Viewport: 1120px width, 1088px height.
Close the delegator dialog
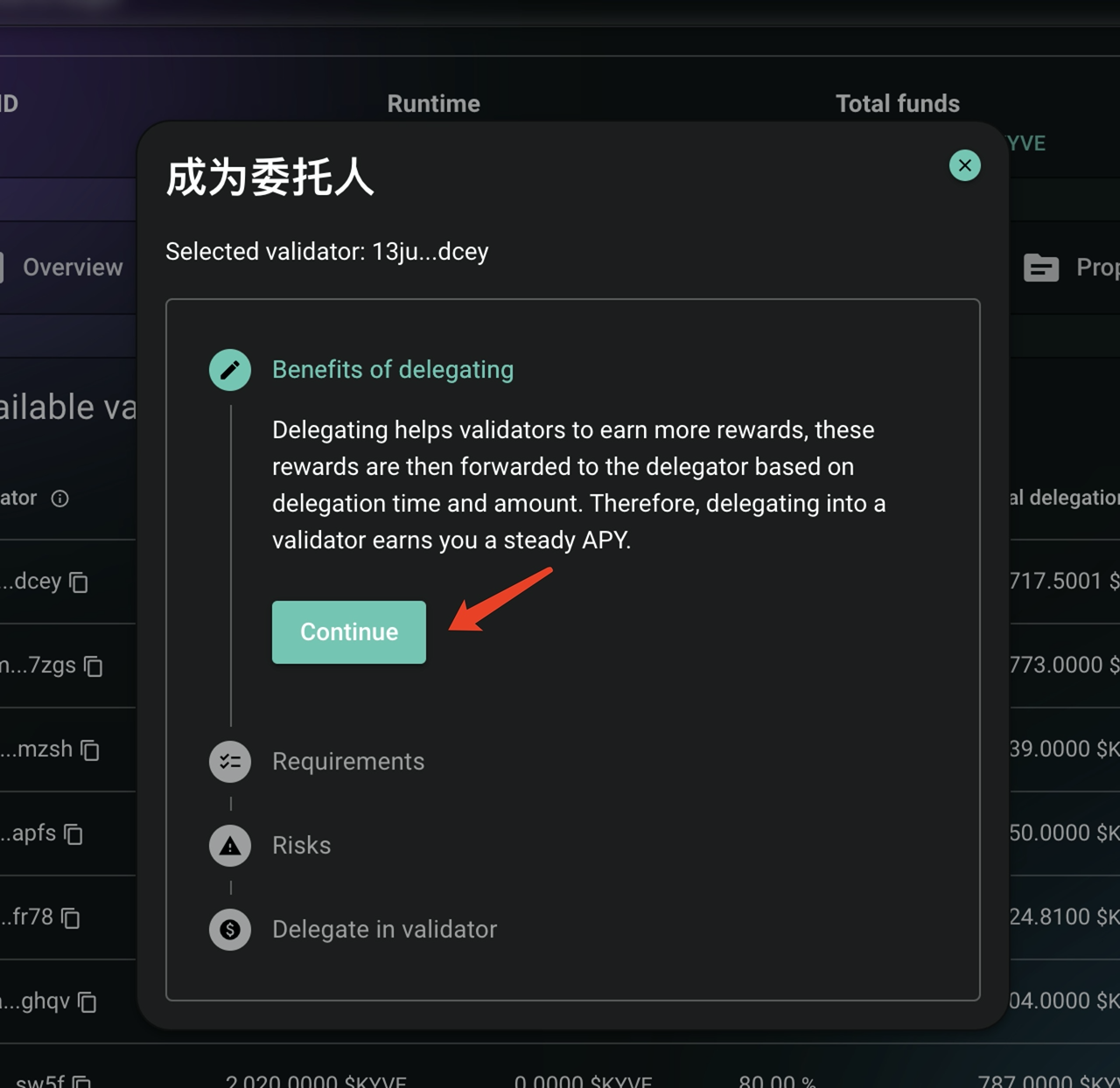click(964, 165)
